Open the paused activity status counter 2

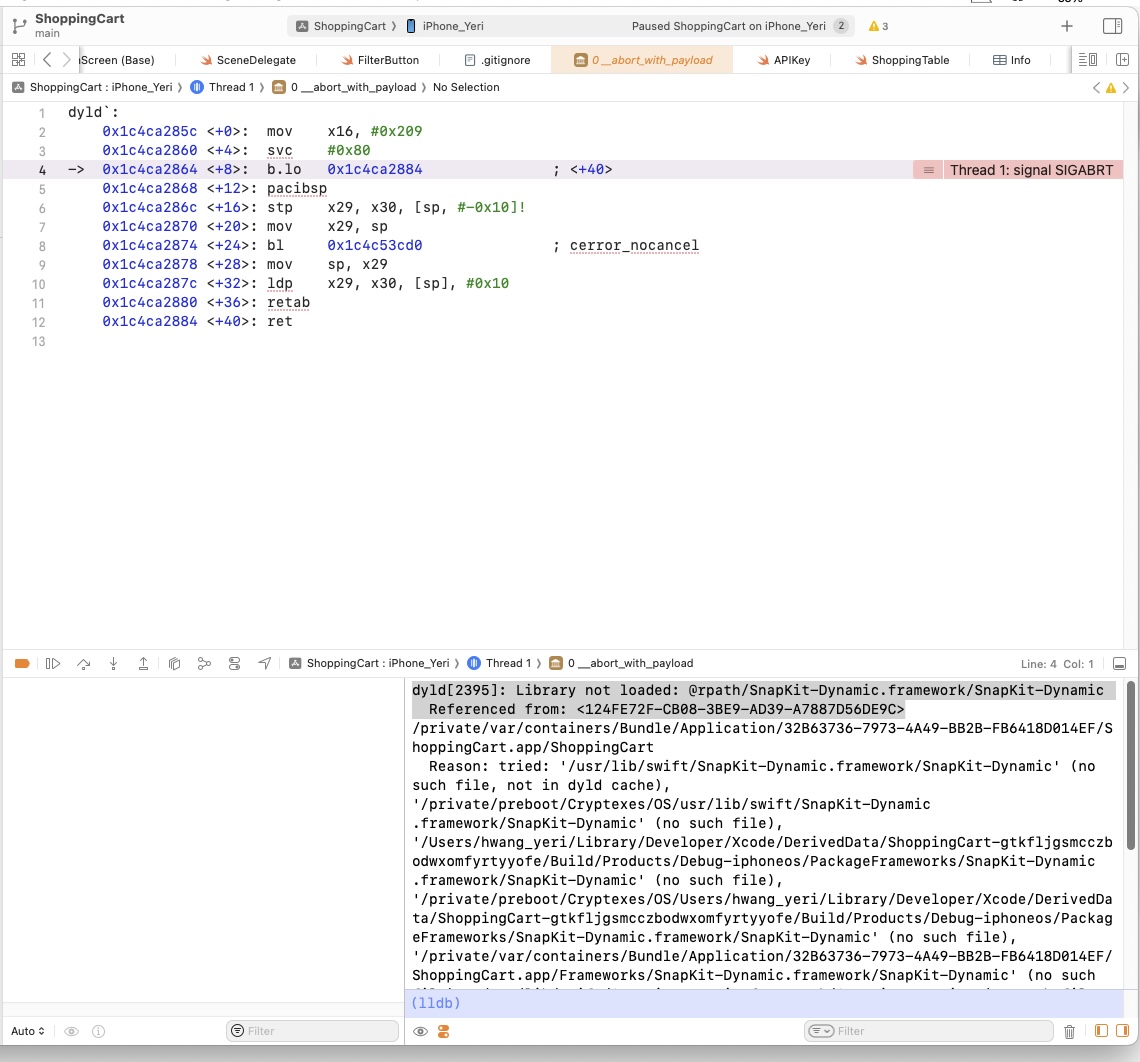click(841, 26)
